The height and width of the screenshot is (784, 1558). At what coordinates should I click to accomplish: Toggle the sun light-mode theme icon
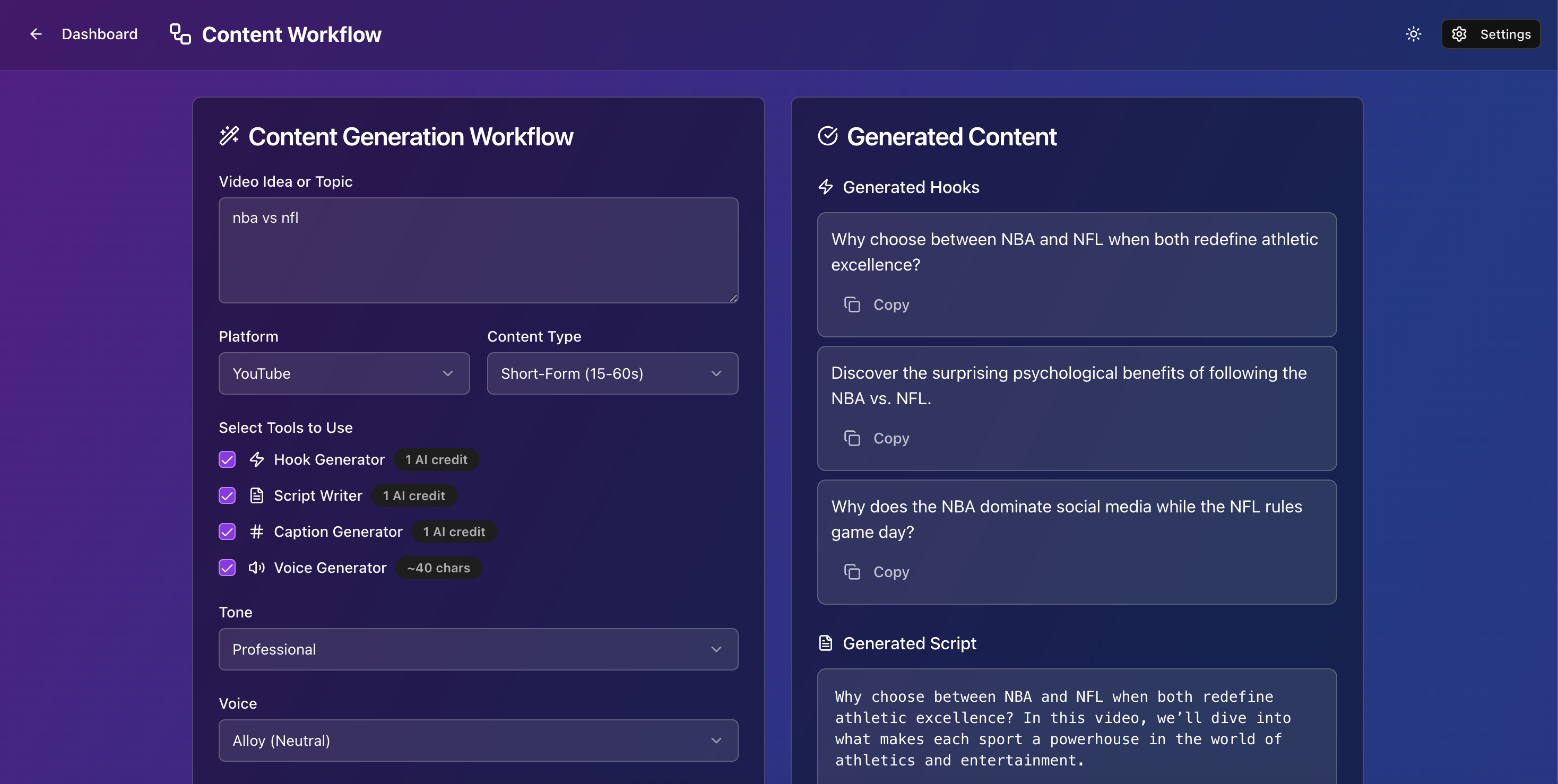[1413, 34]
